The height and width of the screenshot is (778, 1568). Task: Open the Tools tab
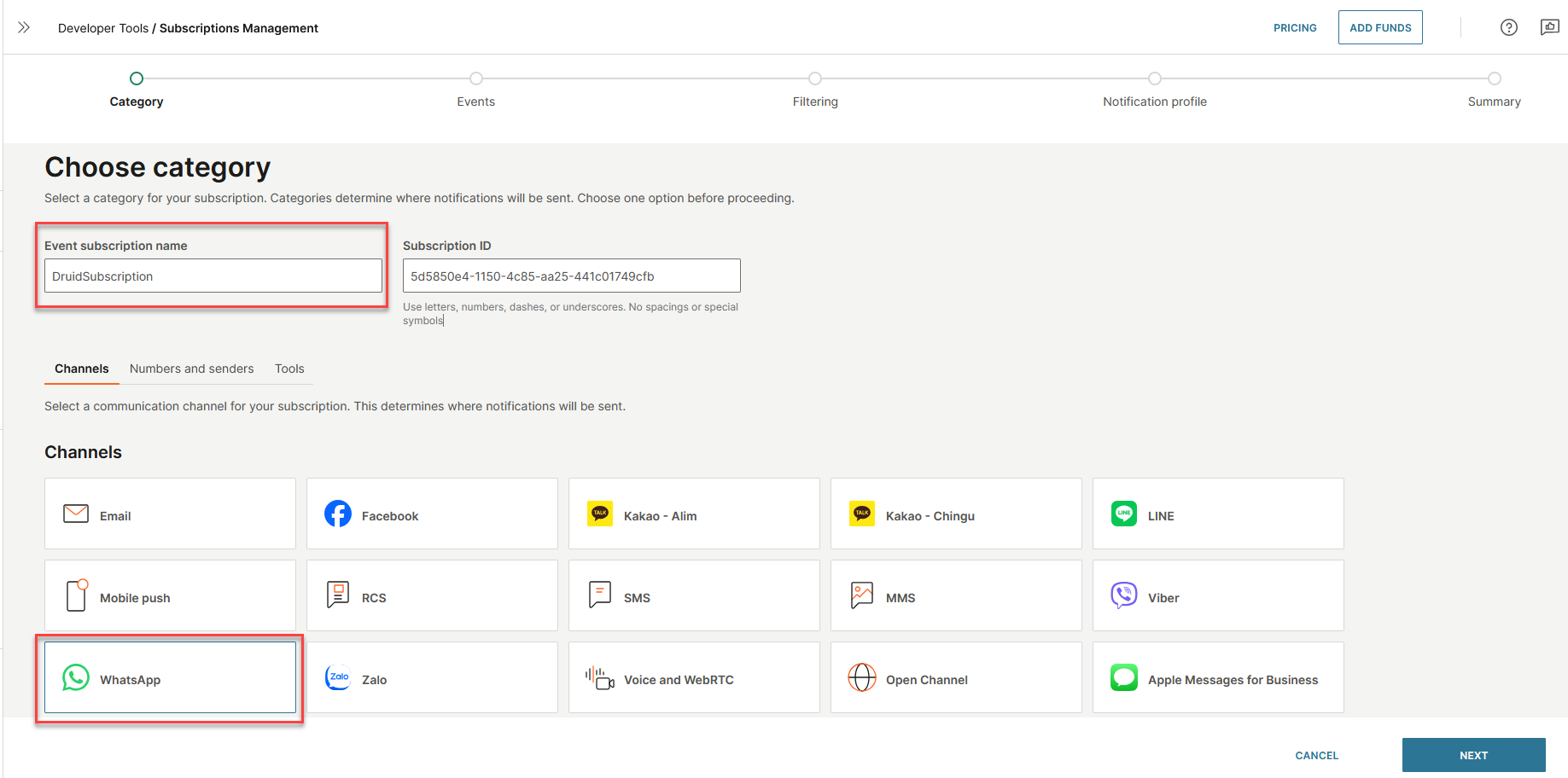click(x=289, y=369)
